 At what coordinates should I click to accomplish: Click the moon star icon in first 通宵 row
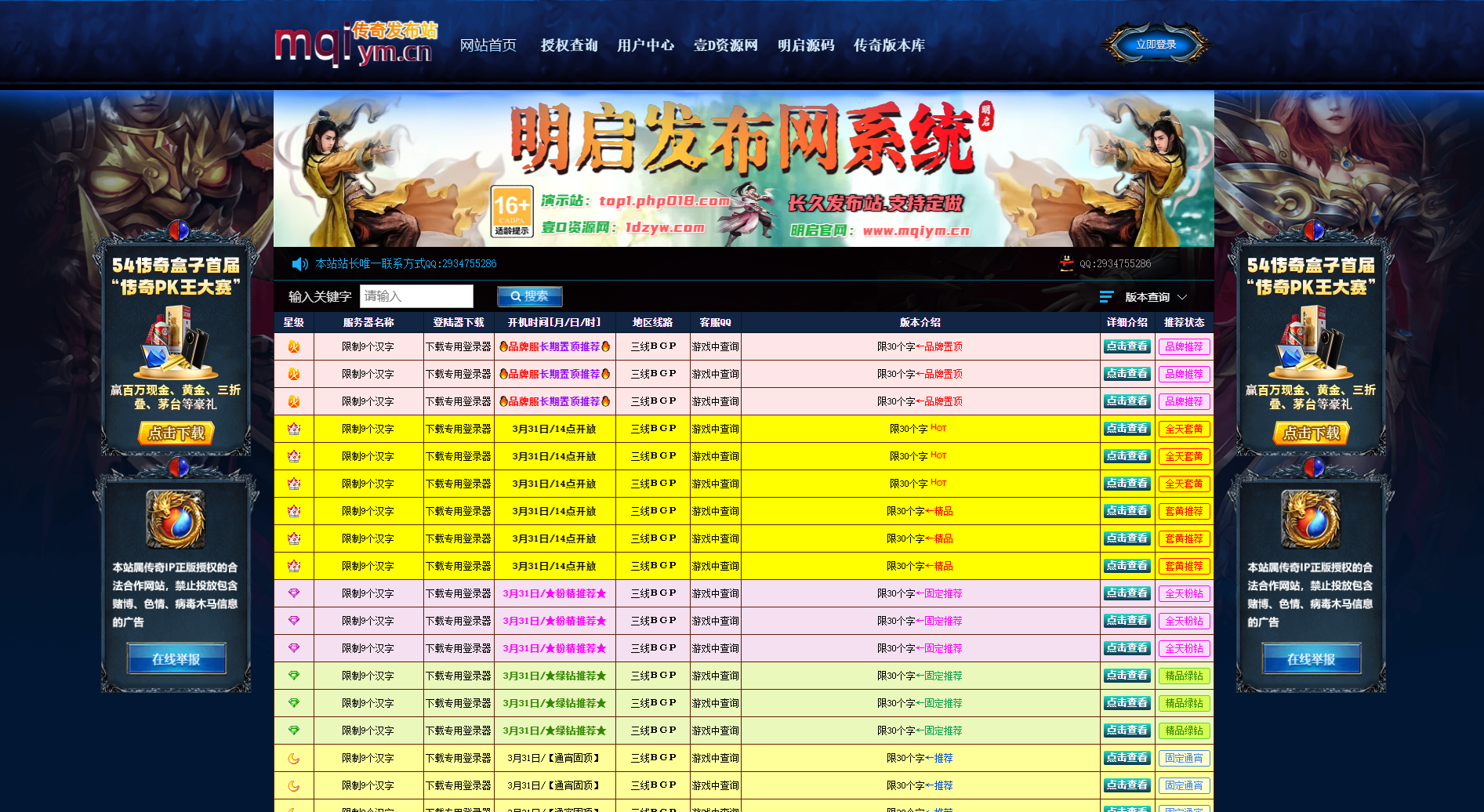[294, 758]
